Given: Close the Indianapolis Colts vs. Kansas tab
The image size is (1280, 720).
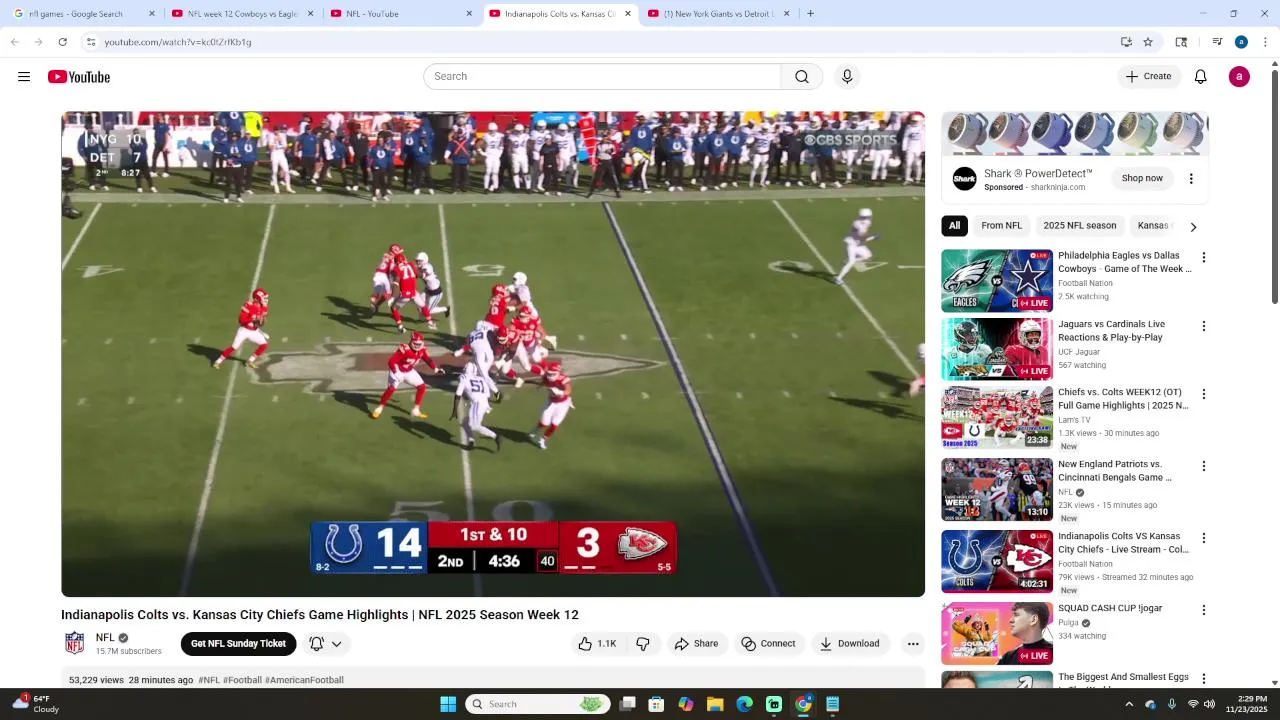Looking at the screenshot, I should 628,14.
